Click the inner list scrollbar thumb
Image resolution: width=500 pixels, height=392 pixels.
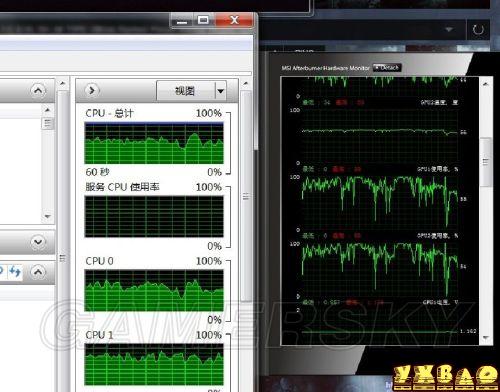coord(47,123)
